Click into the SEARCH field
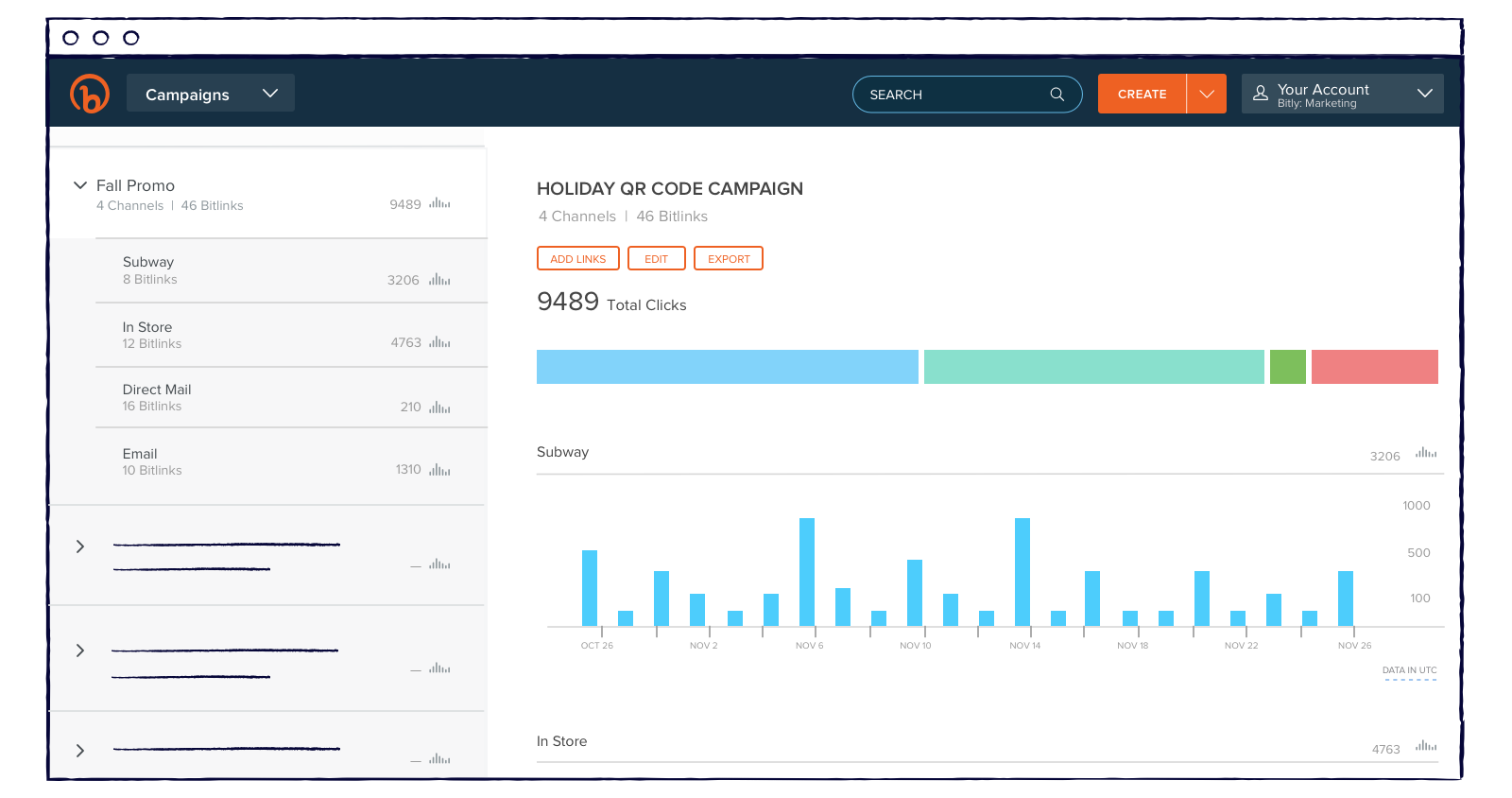This screenshot has width=1512, height=798. [968, 95]
